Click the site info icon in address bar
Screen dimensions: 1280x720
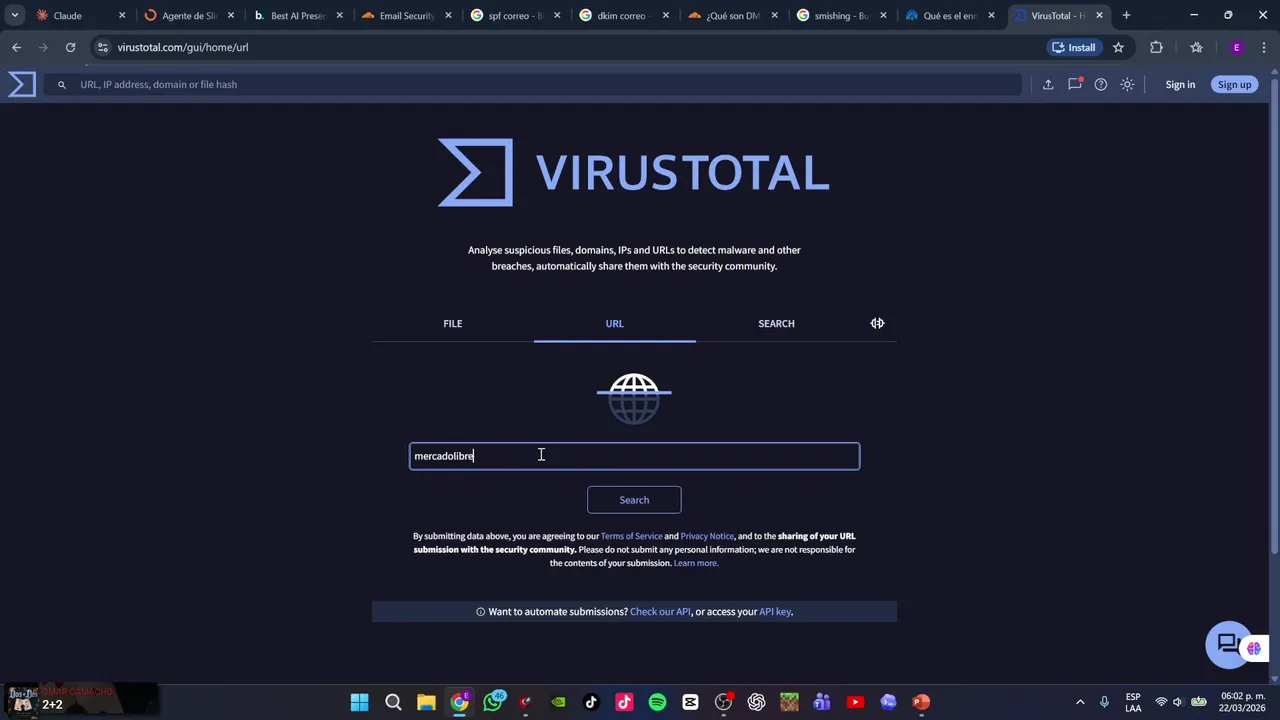[102, 47]
